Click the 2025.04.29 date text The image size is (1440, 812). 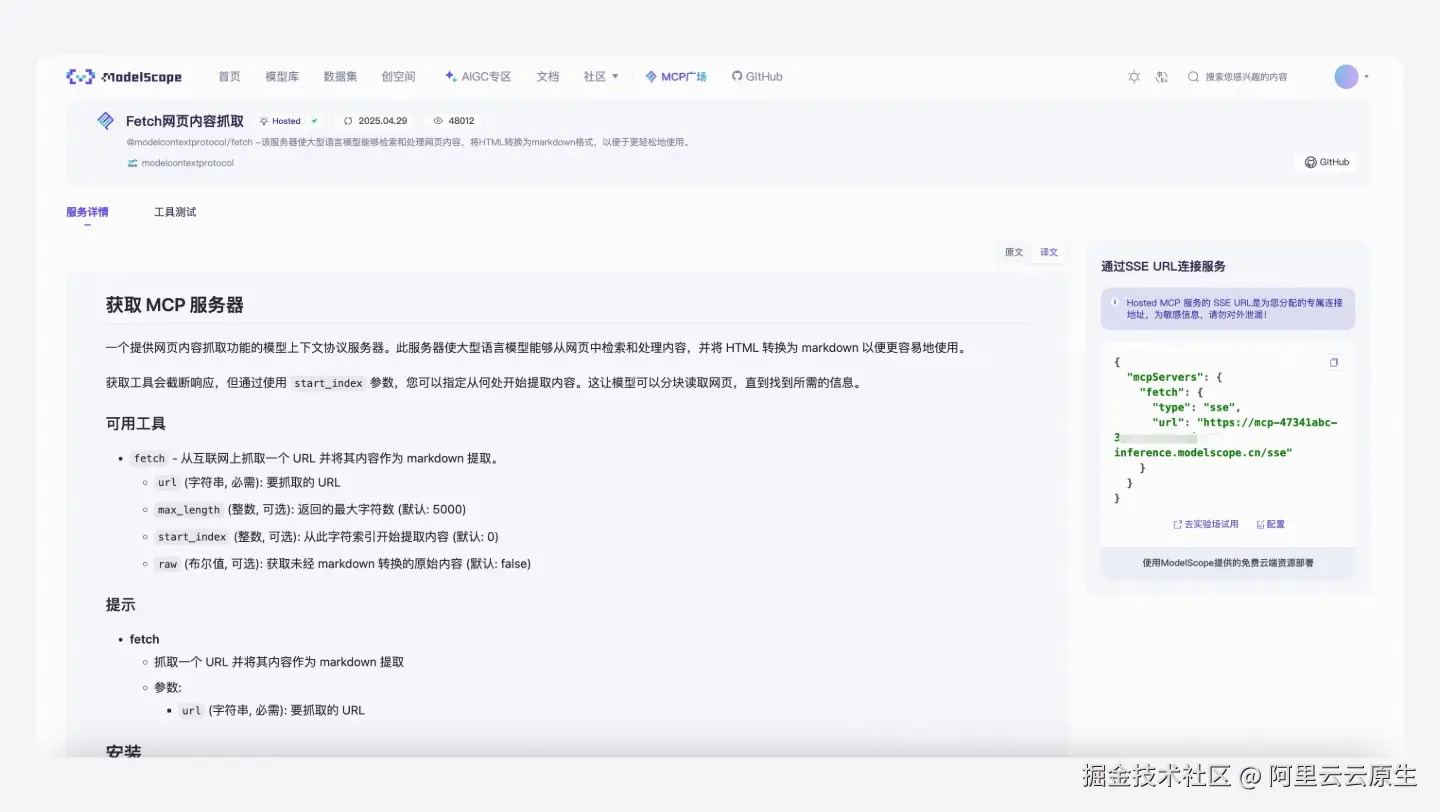point(383,121)
